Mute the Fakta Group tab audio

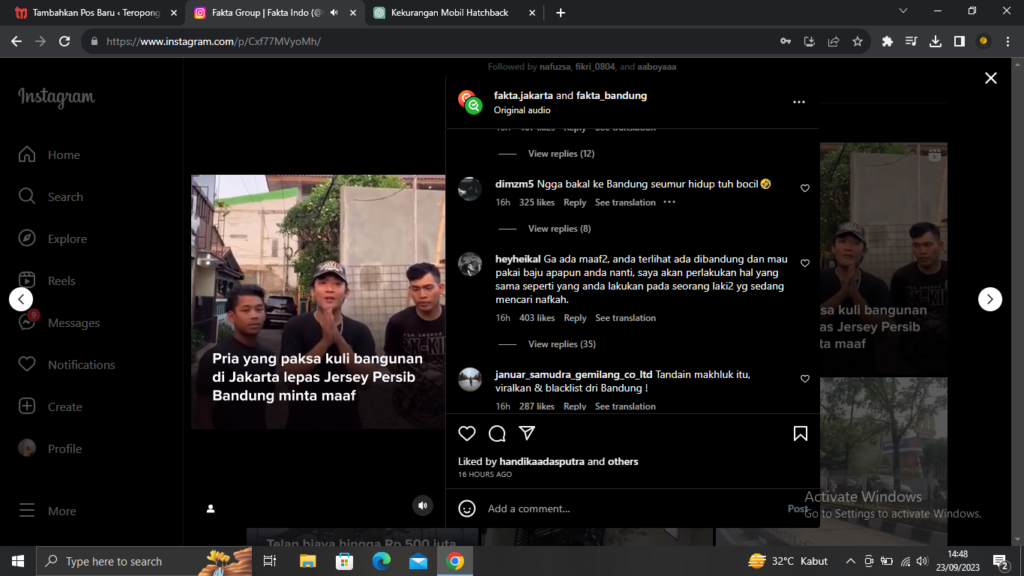[334, 12]
